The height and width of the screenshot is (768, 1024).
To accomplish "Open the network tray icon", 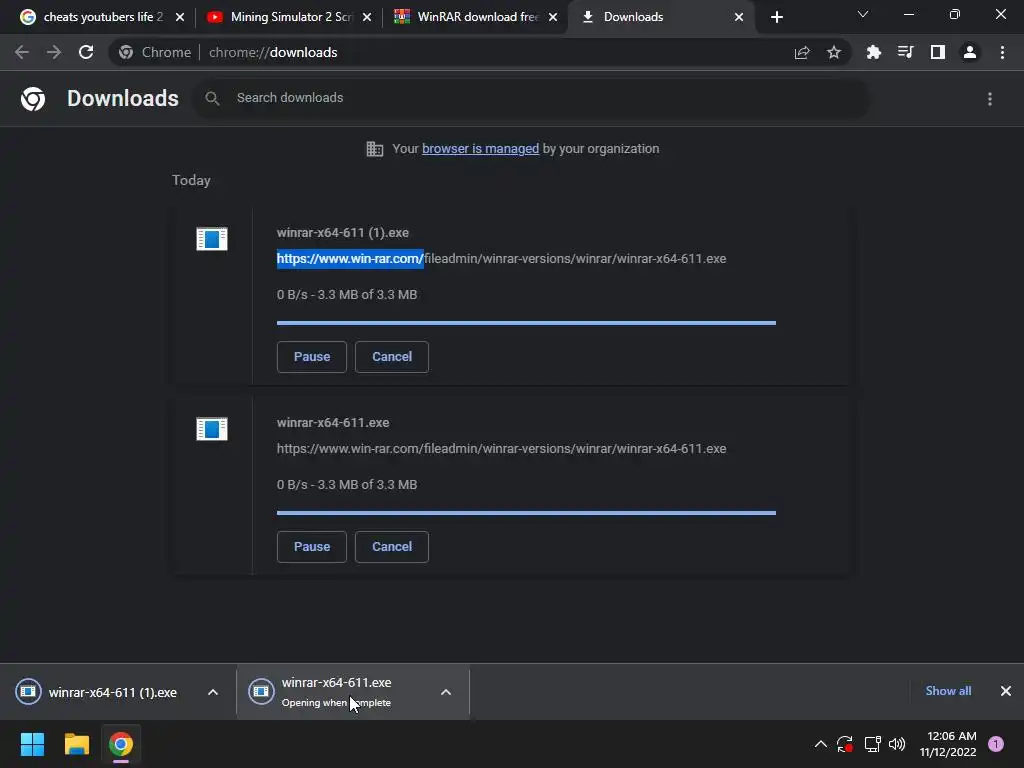I will pos(872,744).
